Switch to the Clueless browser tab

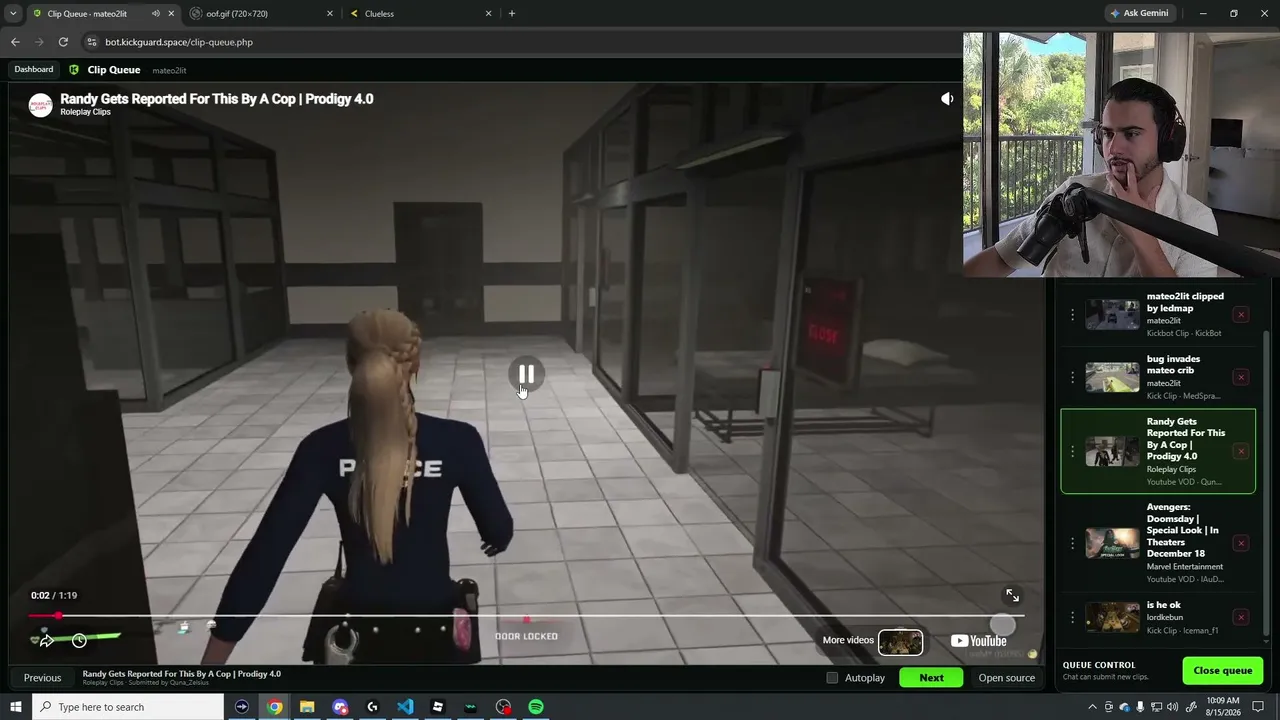coord(420,14)
